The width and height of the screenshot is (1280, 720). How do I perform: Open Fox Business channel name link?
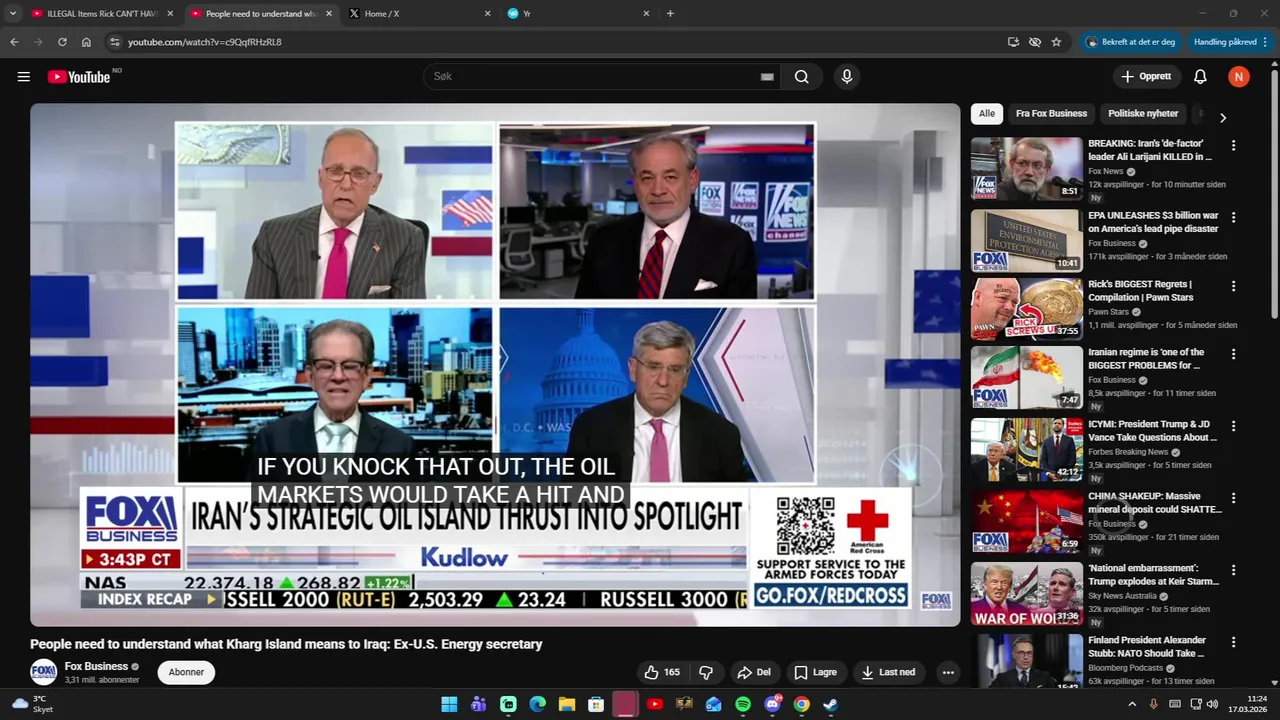pos(96,666)
